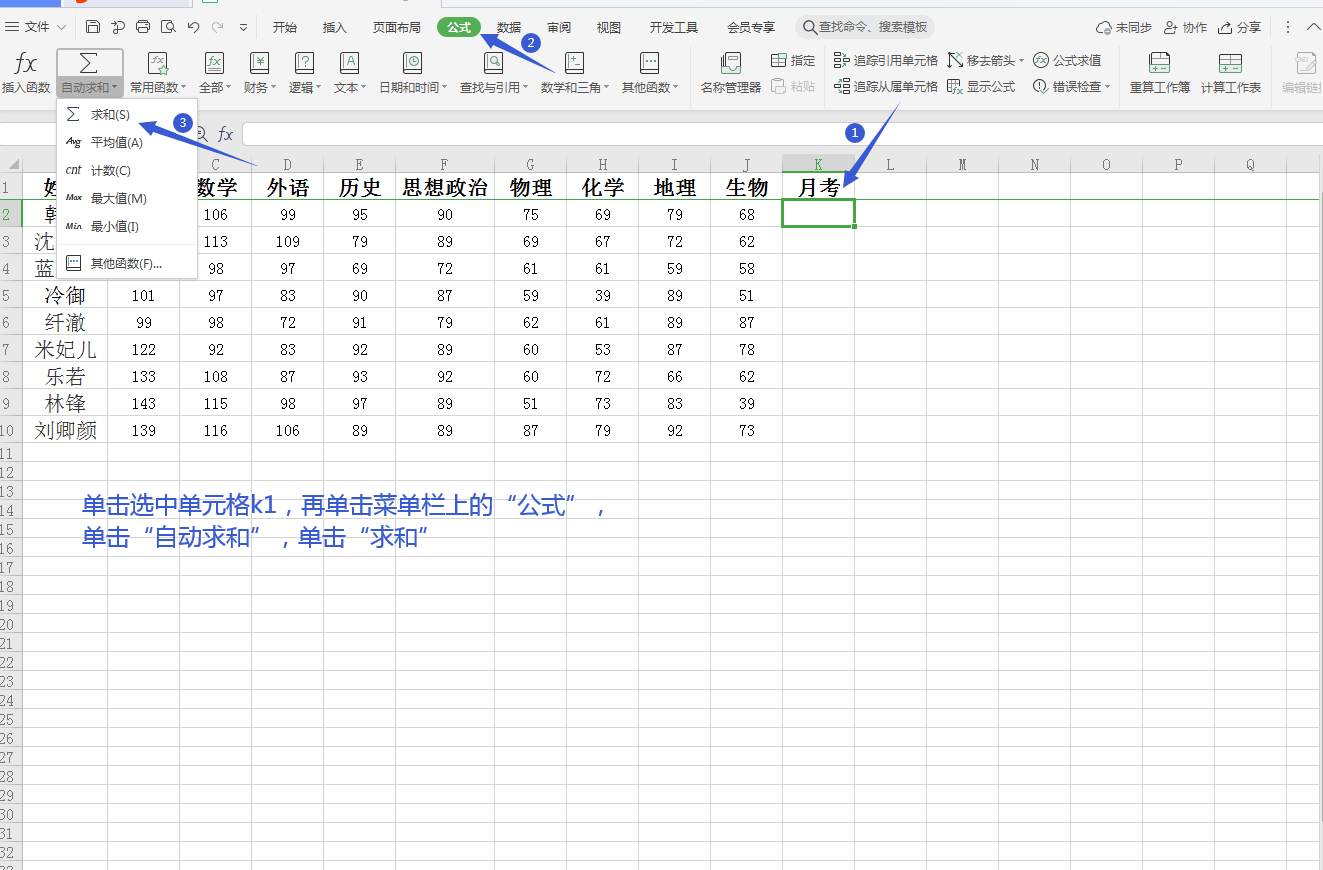The height and width of the screenshot is (870, 1323).
Task: Choose Other Functions (其他函数) in dropdown menu
Action: (127, 264)
